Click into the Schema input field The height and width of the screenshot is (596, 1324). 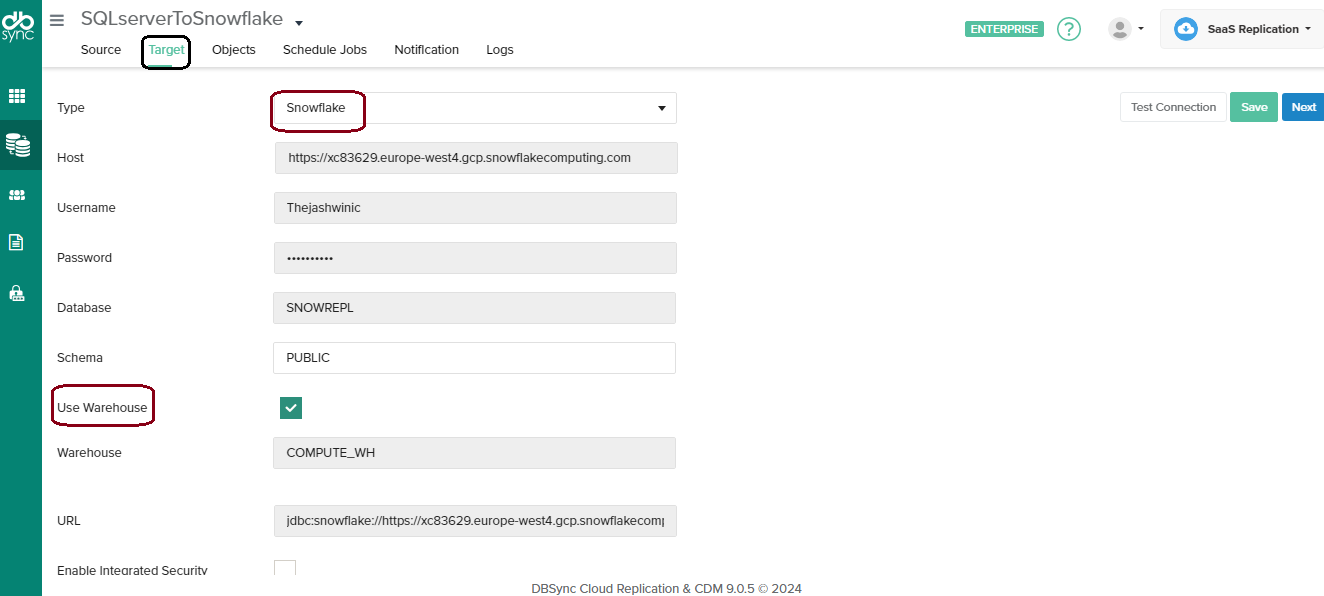pos(474,358)
